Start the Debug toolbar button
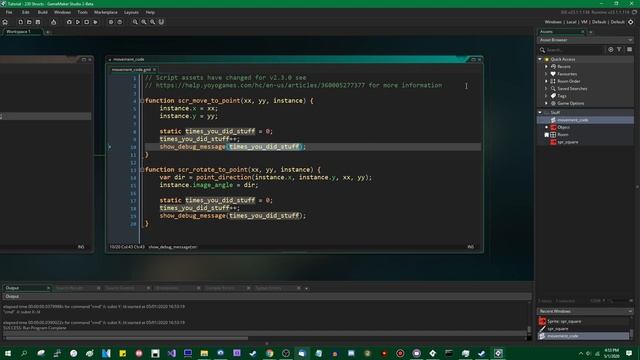The width and height of the screenshot is (640, 360). pyautogui.click(x=69, y=22)
